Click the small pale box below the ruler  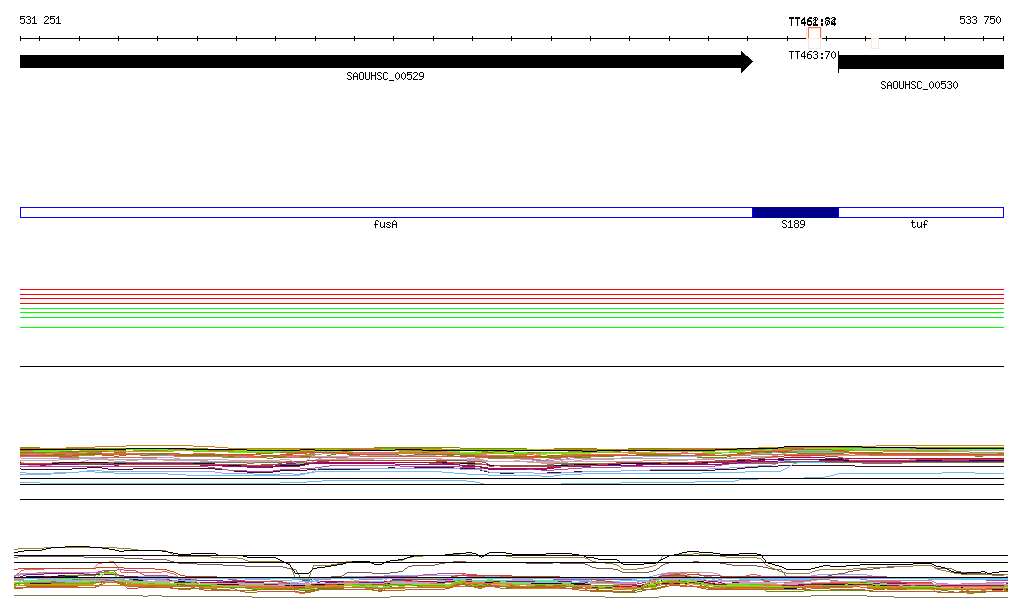click(x=875, y=43)
